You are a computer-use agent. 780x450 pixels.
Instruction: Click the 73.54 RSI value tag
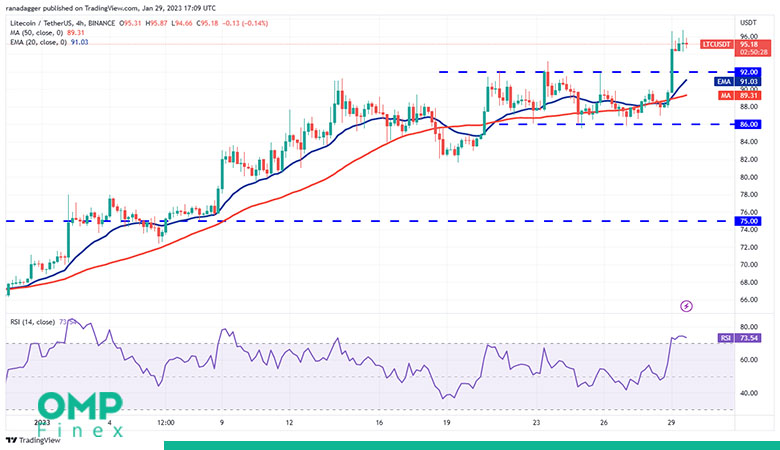748,338
